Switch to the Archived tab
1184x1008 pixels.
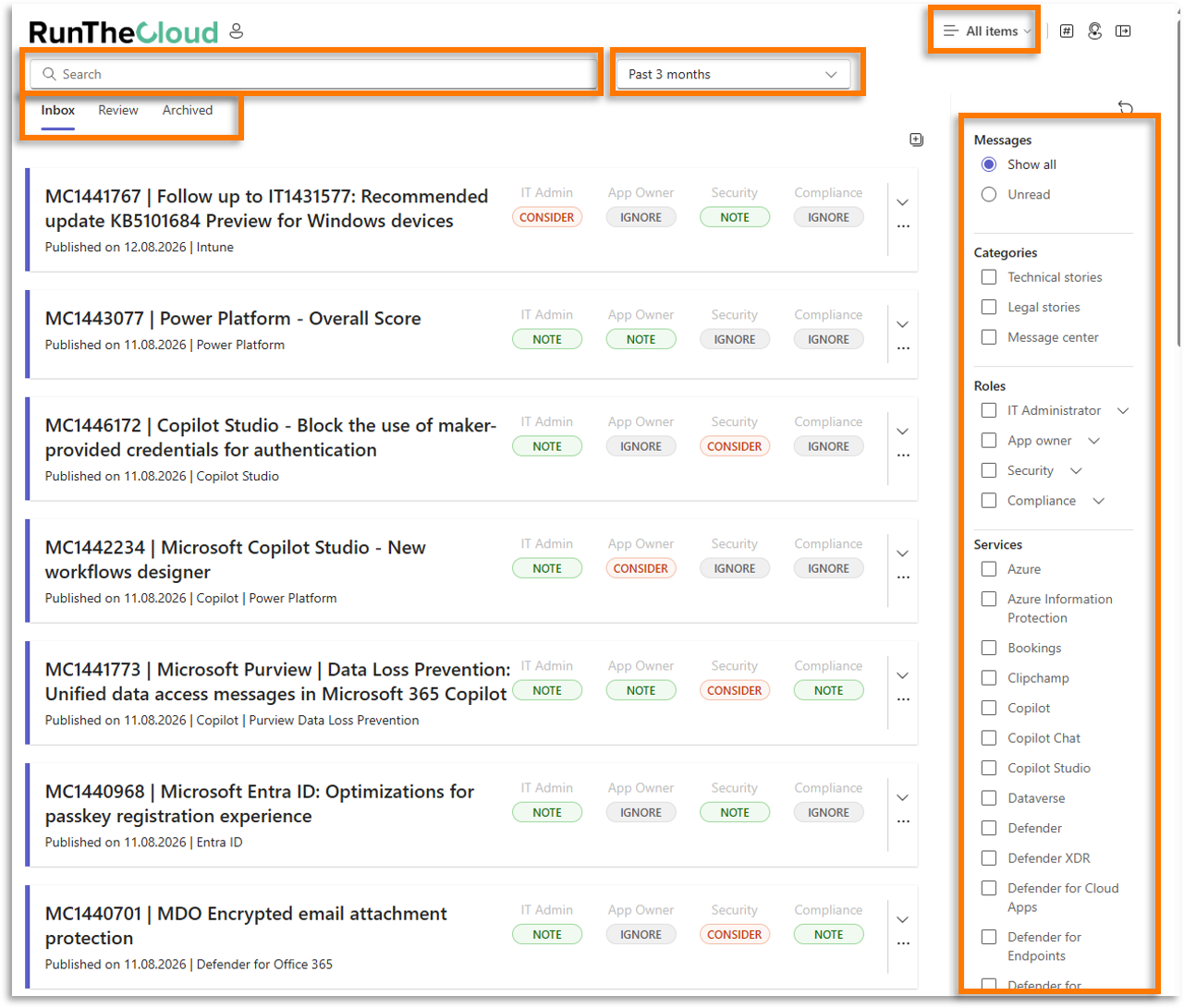click(188, 111)
